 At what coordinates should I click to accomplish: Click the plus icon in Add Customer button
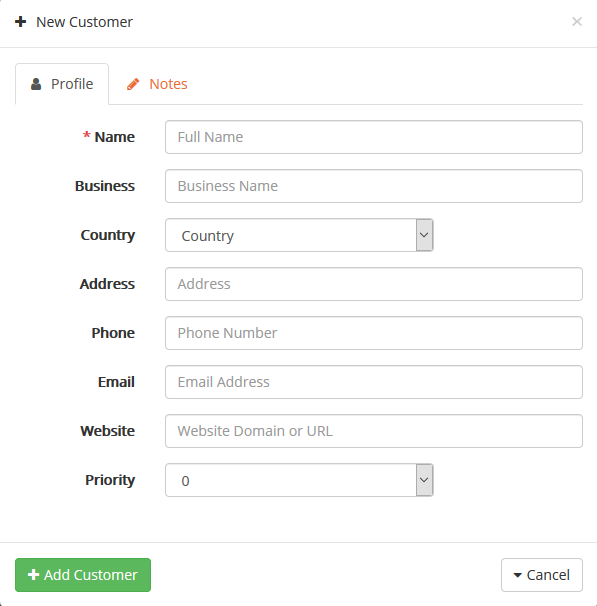tap(34, 574)
